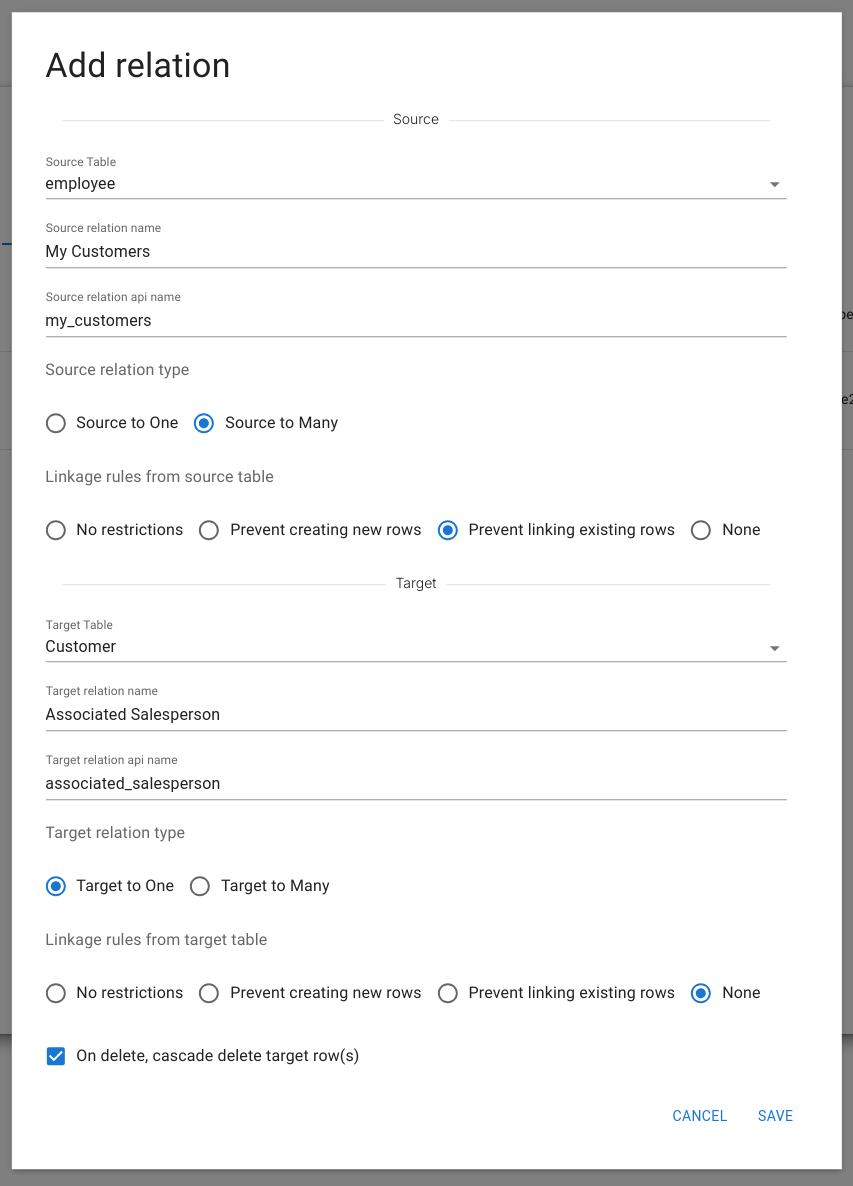Click the CANCEL button
This screenshot has height=1186, width=853.
pyautogui.click(x=699, y=1116)
